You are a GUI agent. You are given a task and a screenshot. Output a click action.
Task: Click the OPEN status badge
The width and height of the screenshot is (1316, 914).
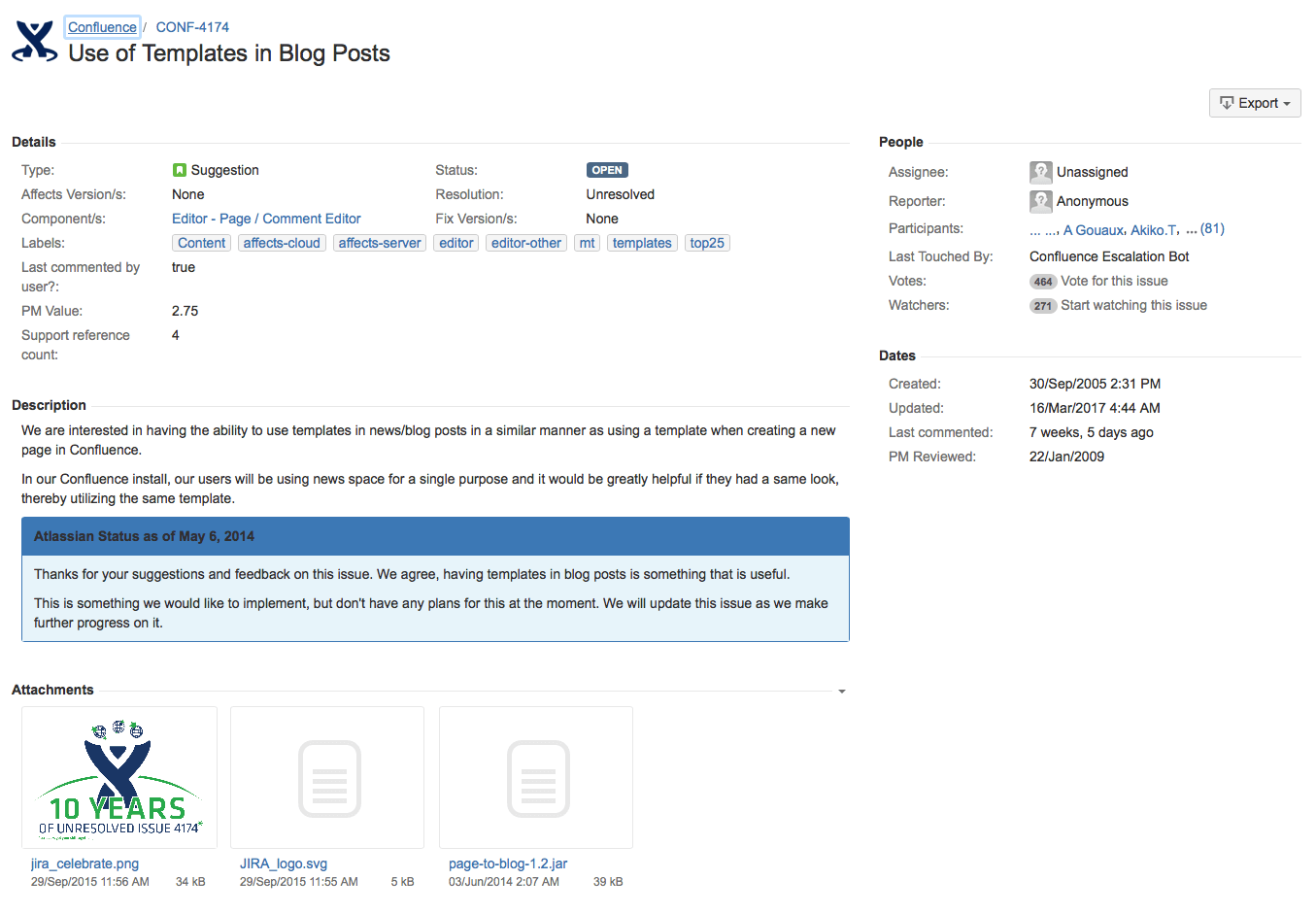tap(607, 170)
